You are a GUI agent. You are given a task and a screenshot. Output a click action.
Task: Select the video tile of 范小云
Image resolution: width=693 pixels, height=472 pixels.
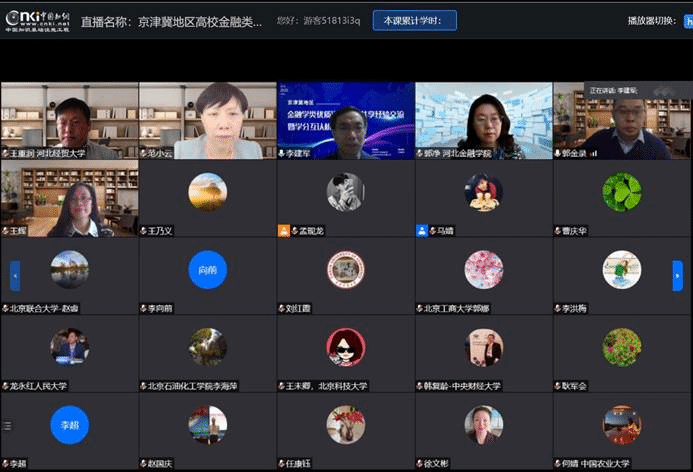pos(207,120)
